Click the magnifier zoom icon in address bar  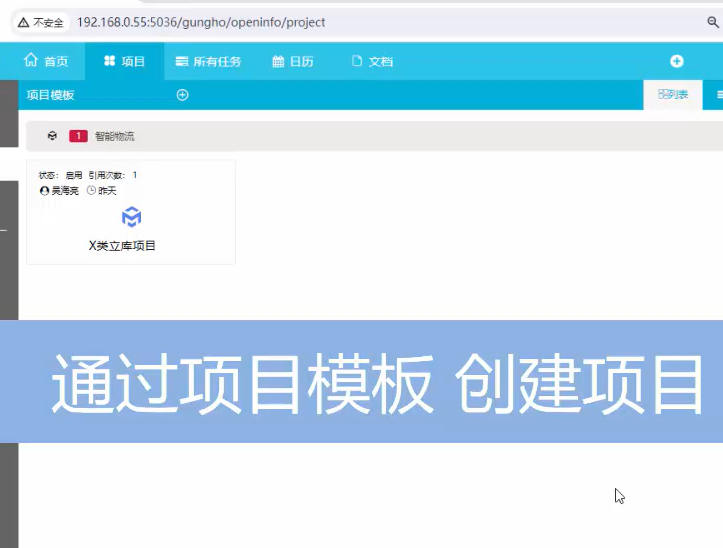(713, 22)
